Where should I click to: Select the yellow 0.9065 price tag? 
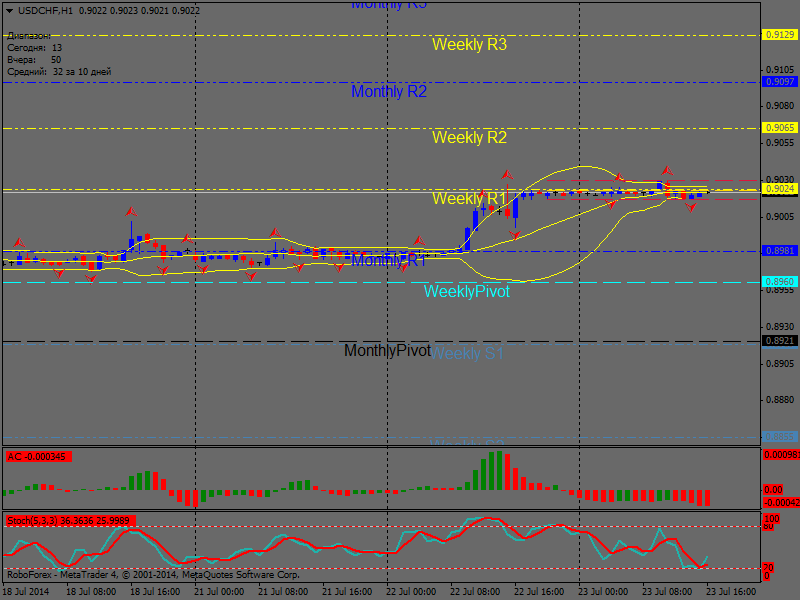point(779,128)
